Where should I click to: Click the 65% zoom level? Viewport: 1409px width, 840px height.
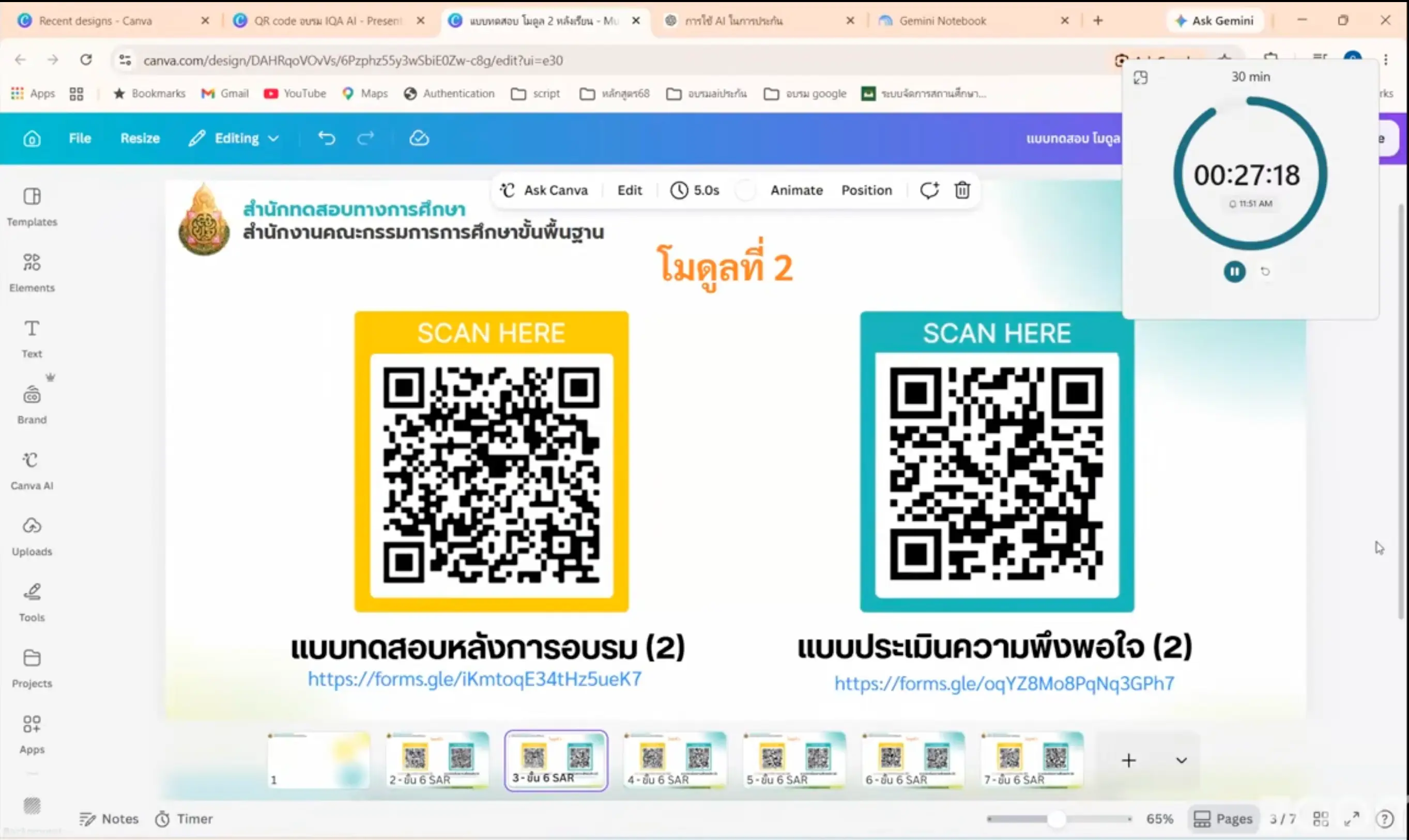(x=1159, y=818)
